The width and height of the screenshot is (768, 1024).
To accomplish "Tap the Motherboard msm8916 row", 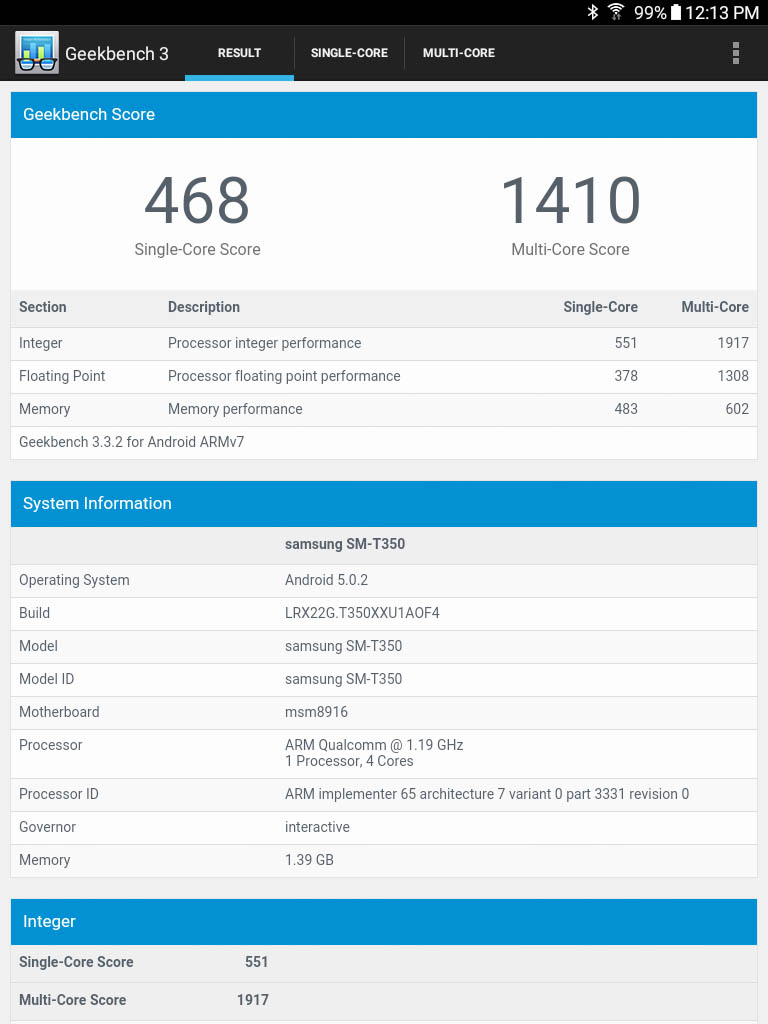I will pyautogui.click(x=384, y=712).
